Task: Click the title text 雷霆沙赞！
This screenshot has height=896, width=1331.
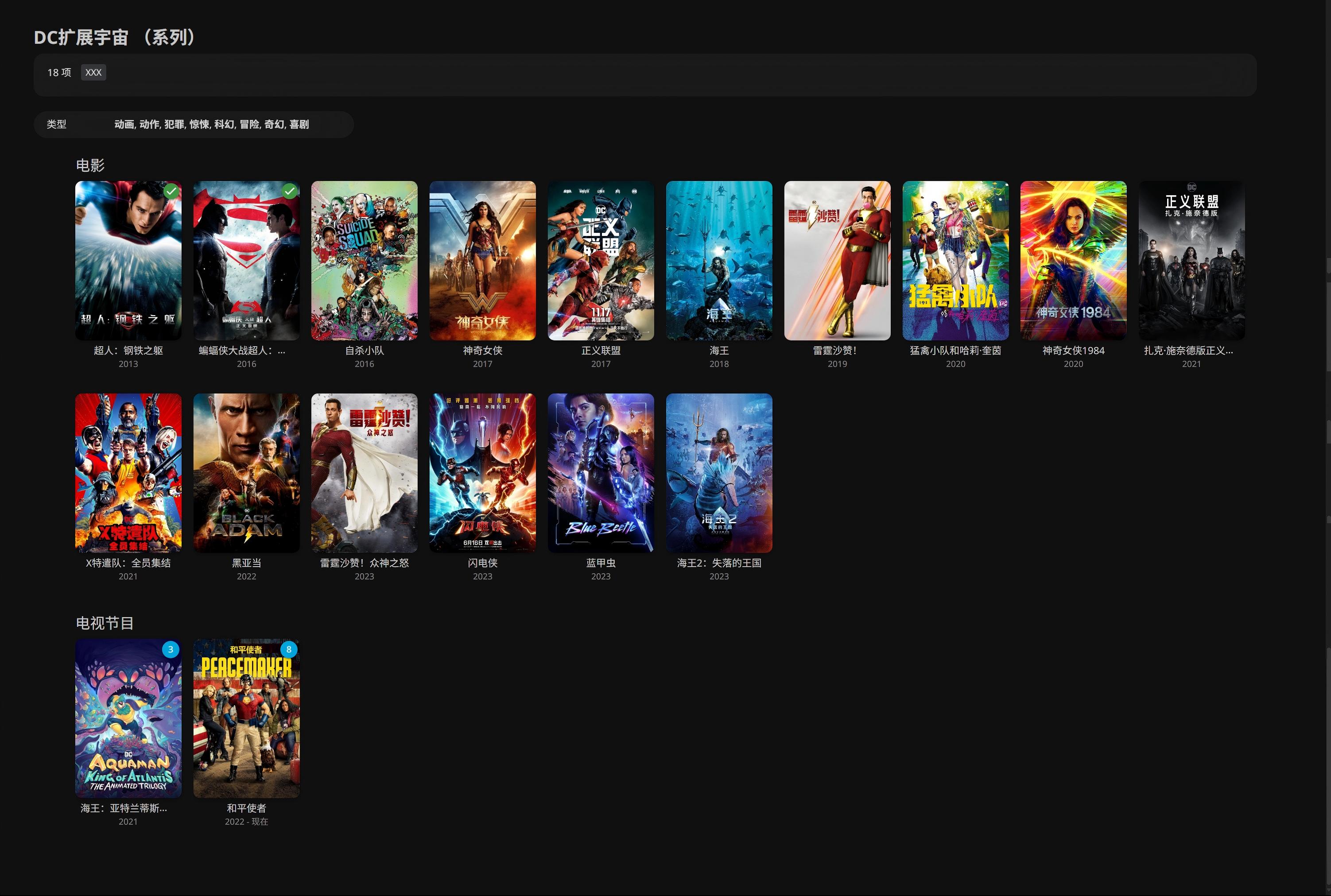Action: 835,350
